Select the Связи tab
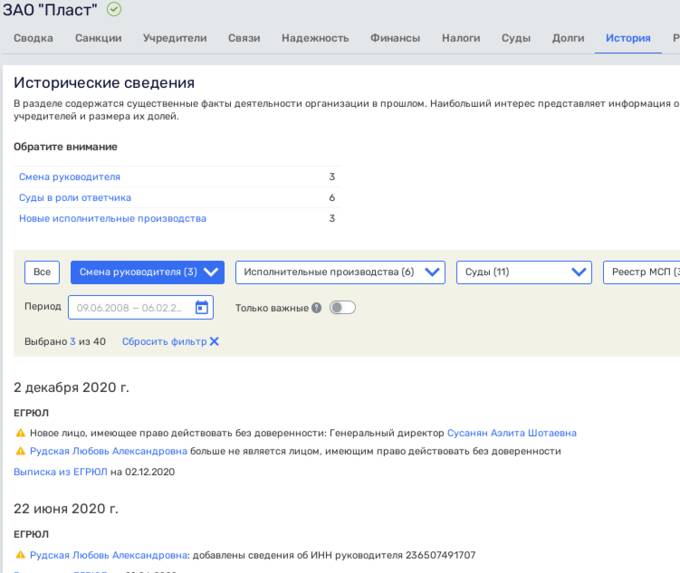Viewport: 680px width, 573px height. (244, 38)
